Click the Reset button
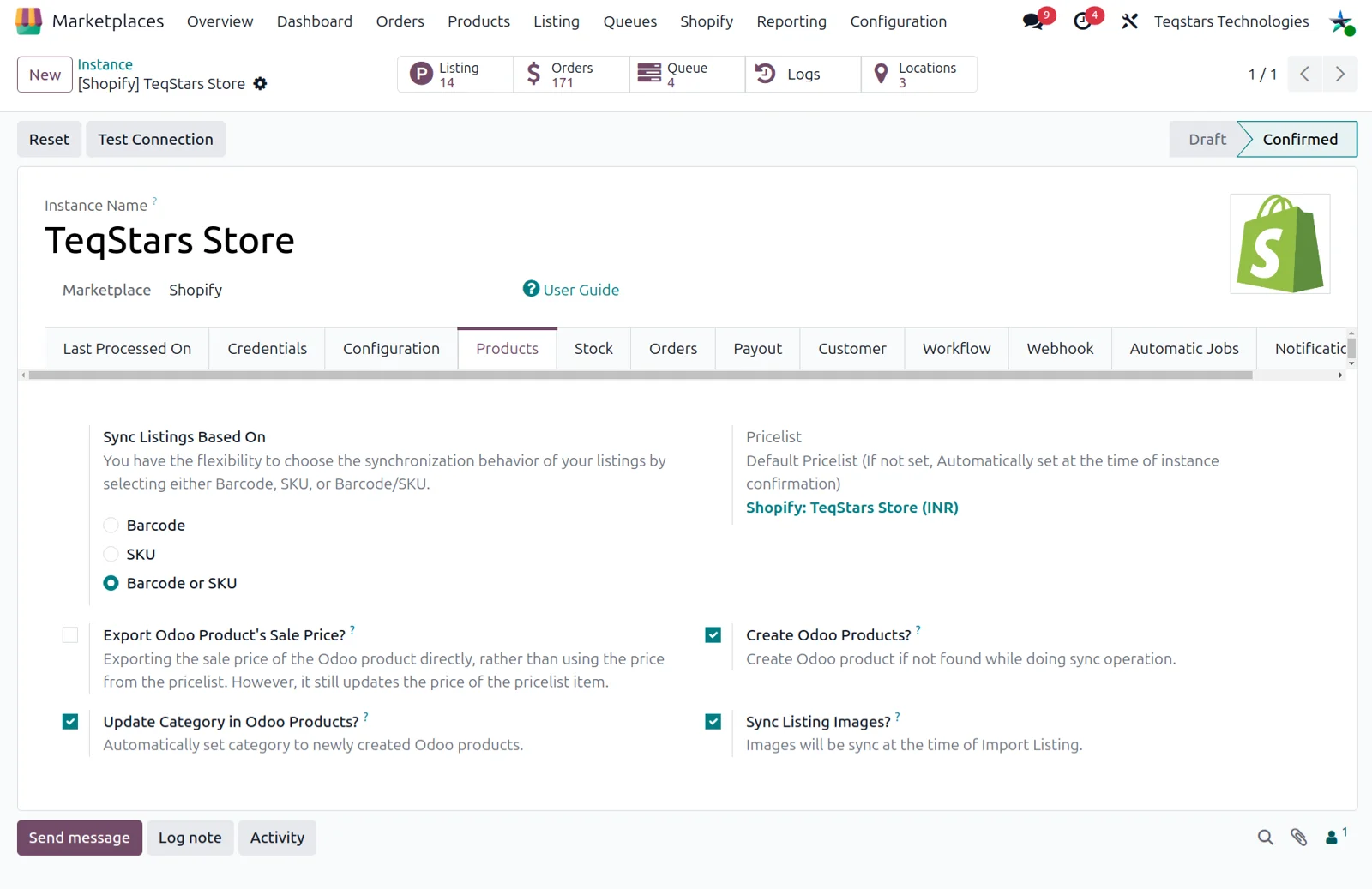 tap(49, 139)
